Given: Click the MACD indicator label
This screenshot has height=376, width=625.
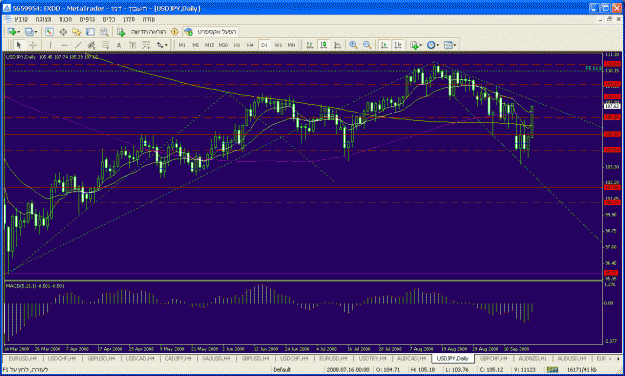Looking at the screenshot, I should [35, 286].
